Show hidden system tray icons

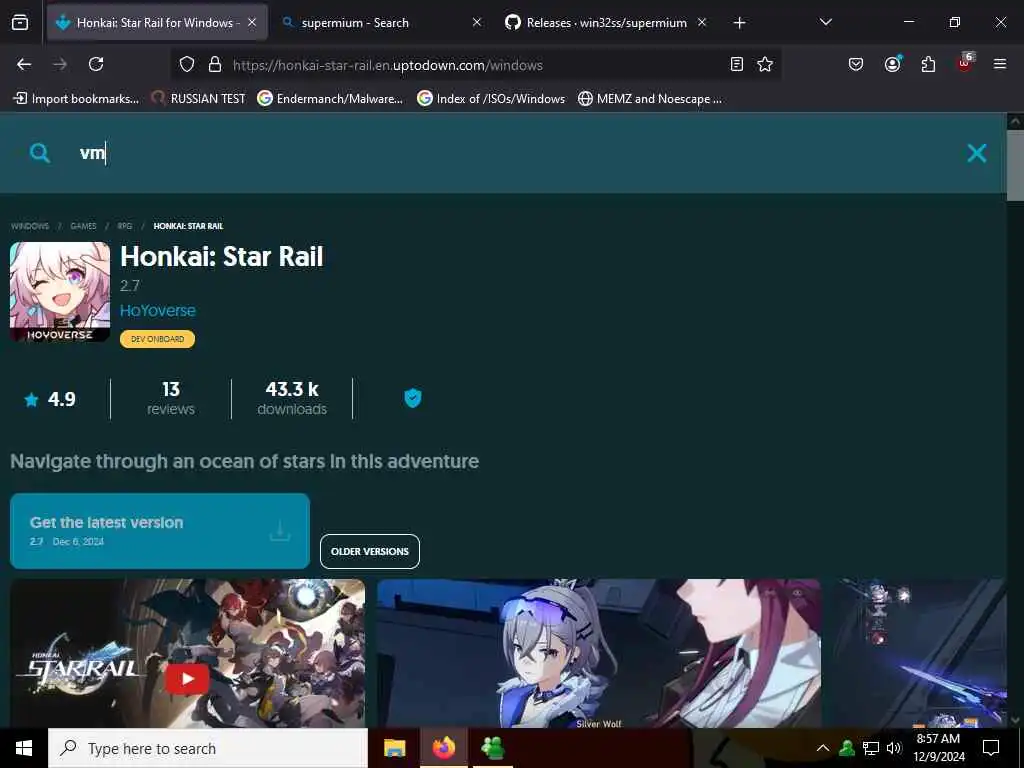[x=823, y=748]
